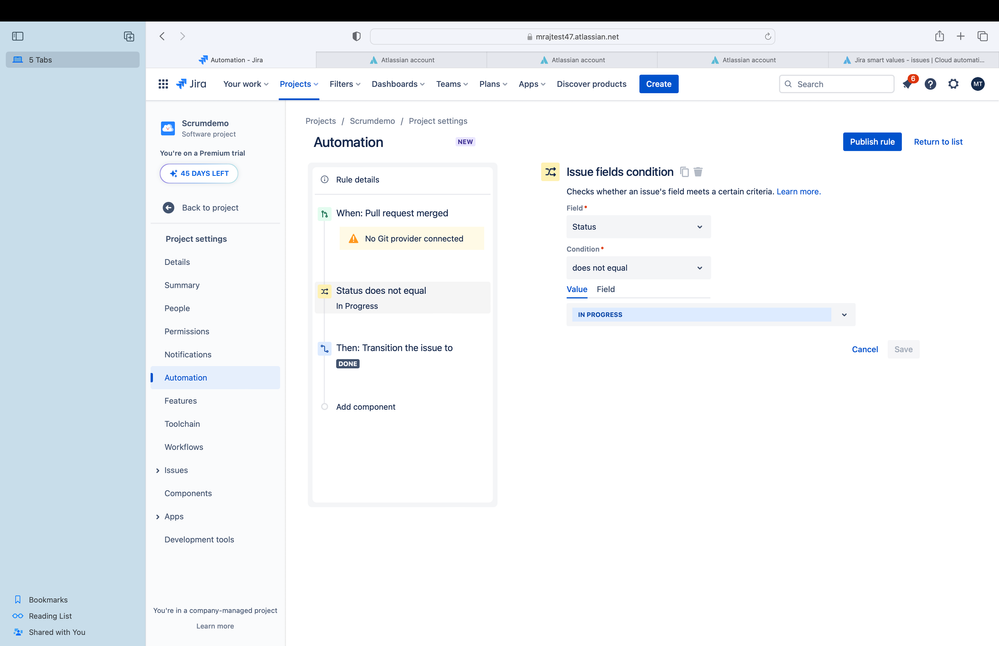Click the Back to project arrow icon
The image size is (999, 646).
click(168, 208)
